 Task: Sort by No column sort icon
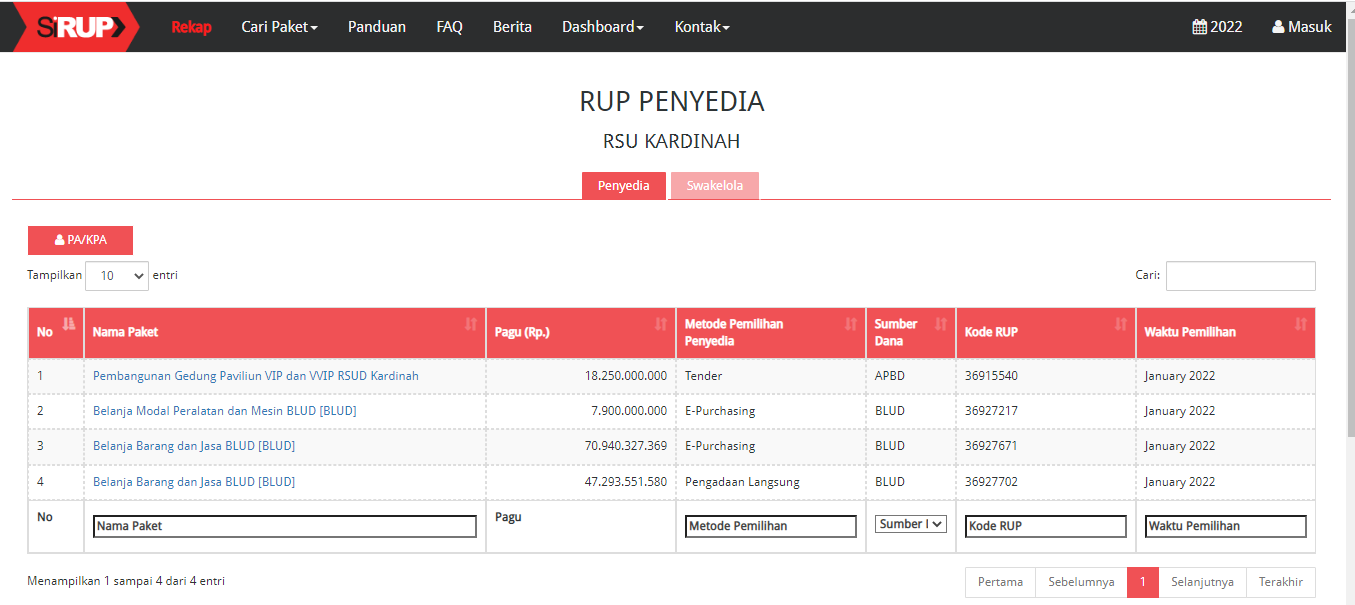click(69, 323)
